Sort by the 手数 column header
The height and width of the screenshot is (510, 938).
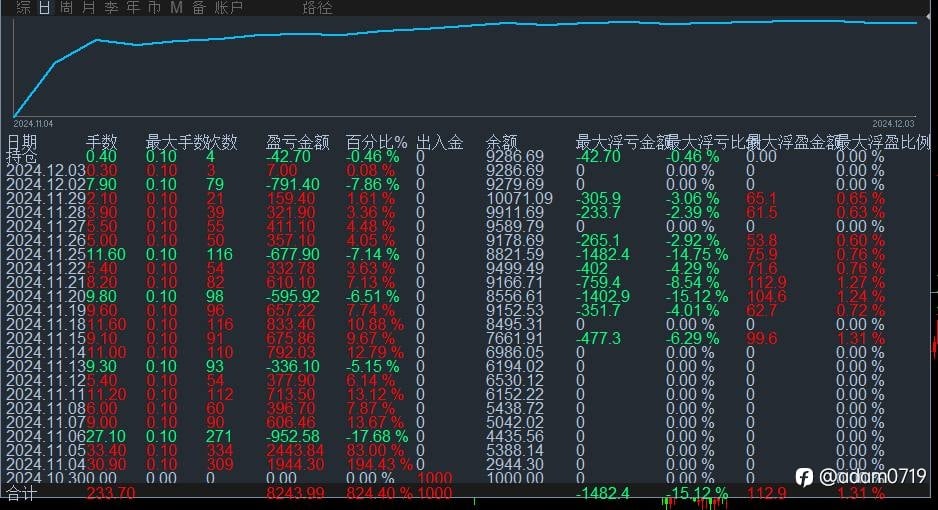pos(101,142)
